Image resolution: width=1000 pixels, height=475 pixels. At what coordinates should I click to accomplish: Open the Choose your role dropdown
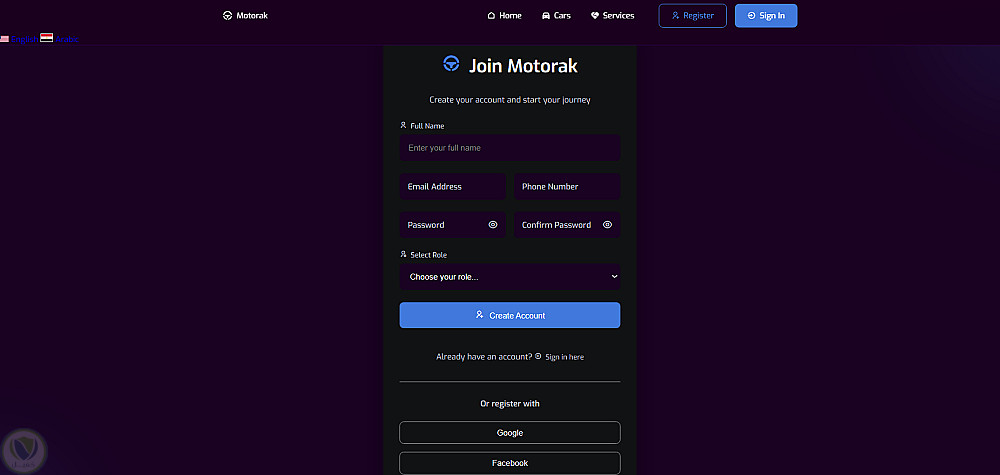coord(510,276)
